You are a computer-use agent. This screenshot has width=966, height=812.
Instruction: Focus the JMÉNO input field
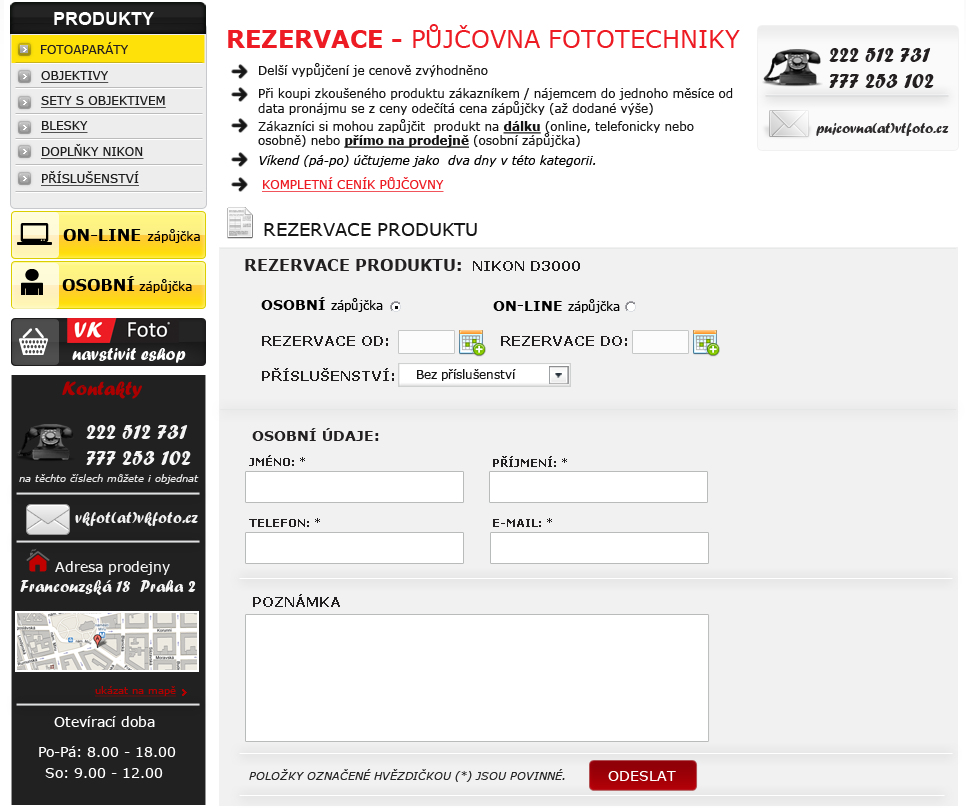354,487
